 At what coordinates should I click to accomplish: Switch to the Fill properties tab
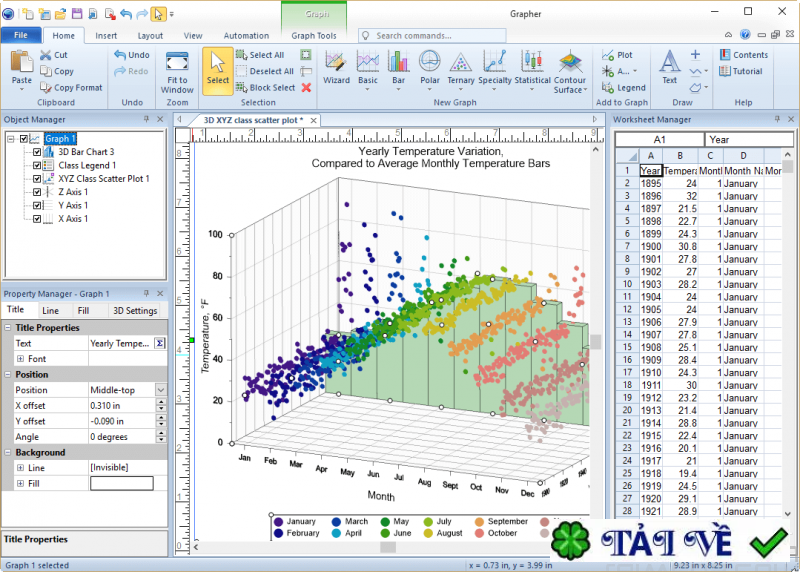[83, 311]
